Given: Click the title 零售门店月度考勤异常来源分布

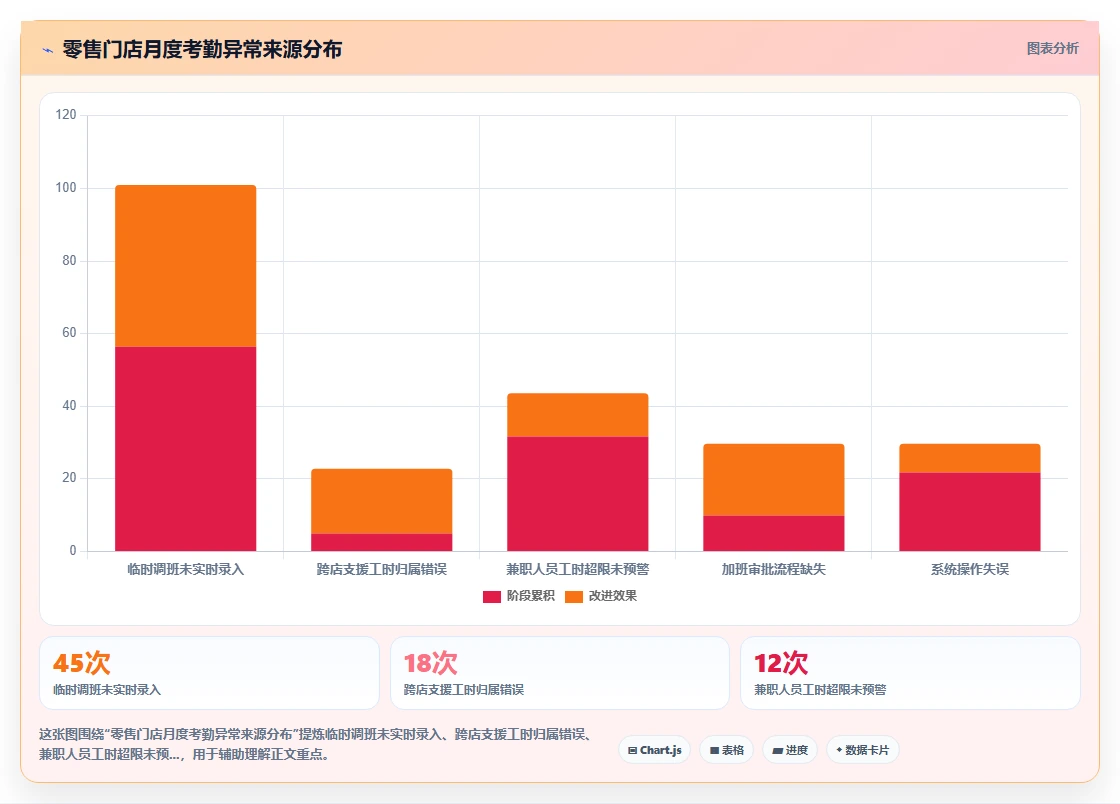Looking at the screenshot, I should 202,49.
